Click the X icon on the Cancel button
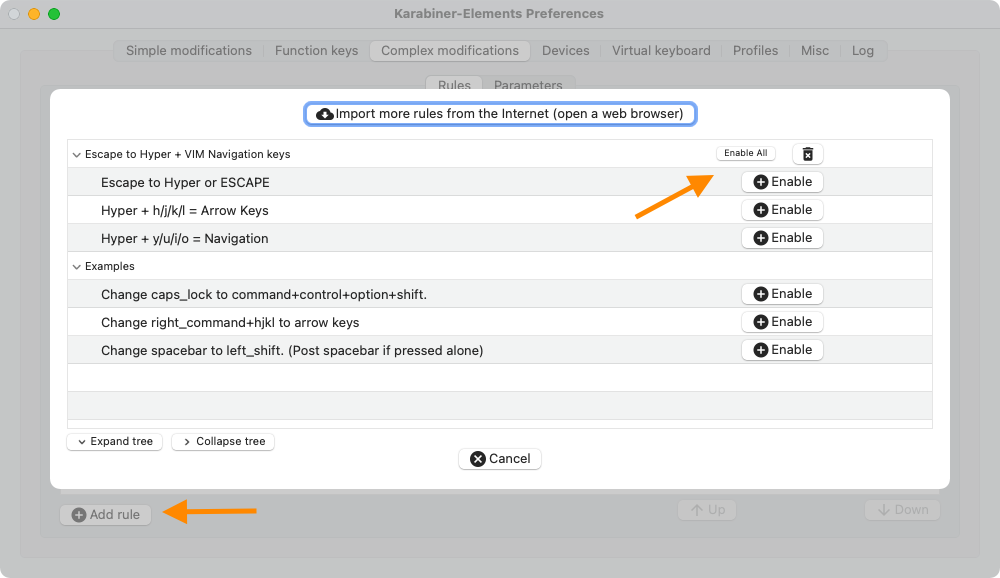This screenshot has width=1000, height=578. tap(478, 458)
